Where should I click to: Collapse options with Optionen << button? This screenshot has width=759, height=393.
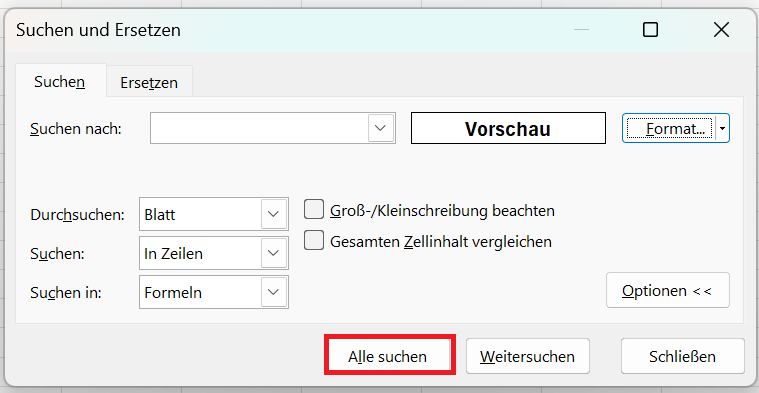tap(668, 290)
